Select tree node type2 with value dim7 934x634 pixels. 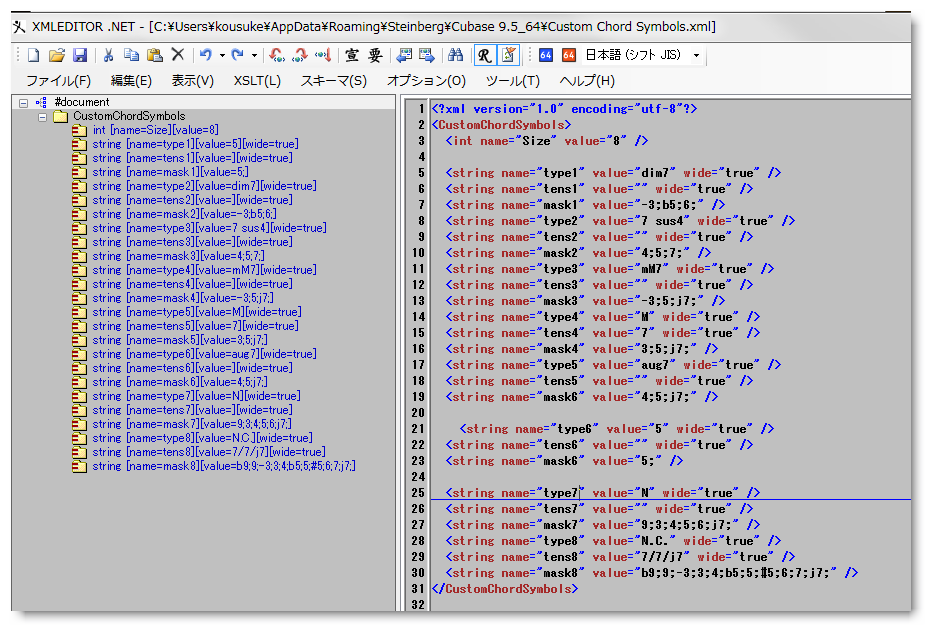point(204,186)
